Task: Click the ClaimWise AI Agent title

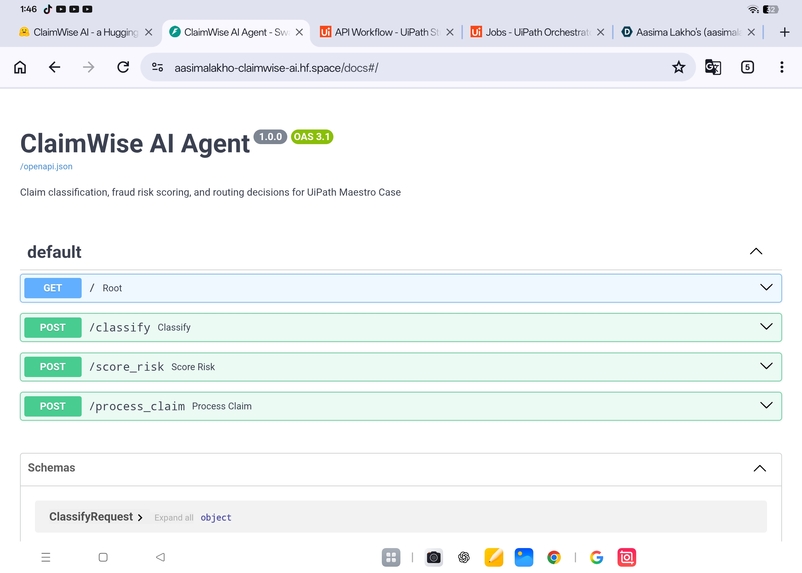Action: click(135, 143)
